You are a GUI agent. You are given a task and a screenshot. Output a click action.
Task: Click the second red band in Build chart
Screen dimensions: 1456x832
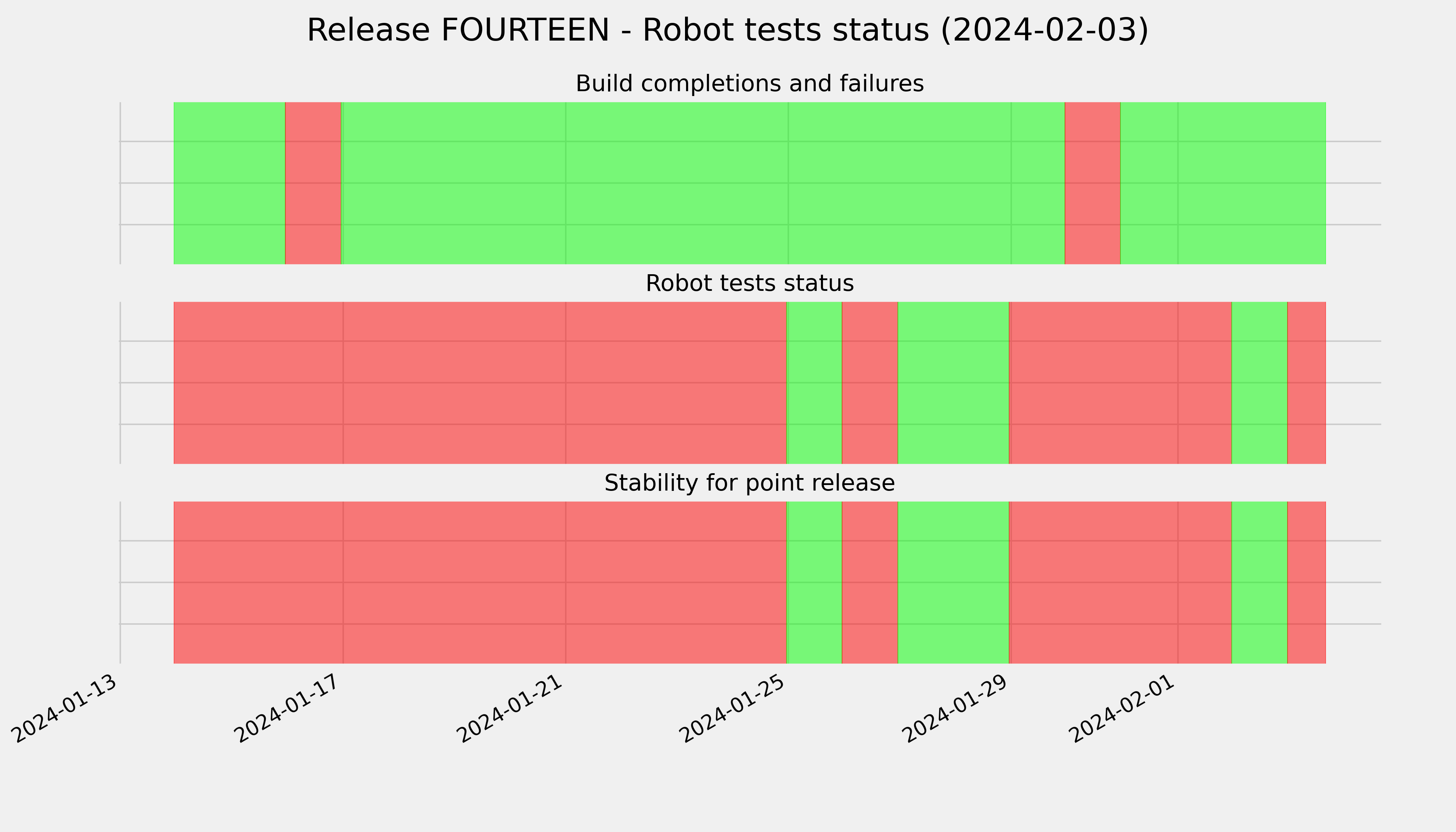(1093, 183)
